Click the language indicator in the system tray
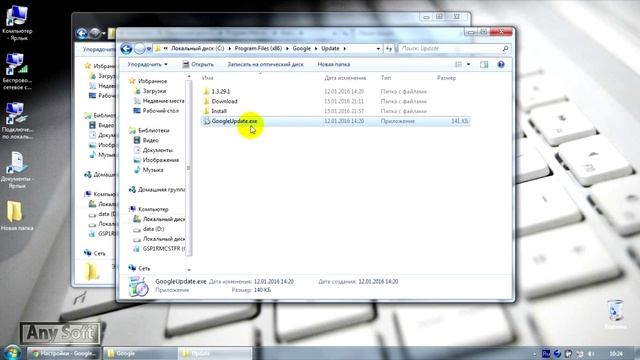 tap(546, 353)
